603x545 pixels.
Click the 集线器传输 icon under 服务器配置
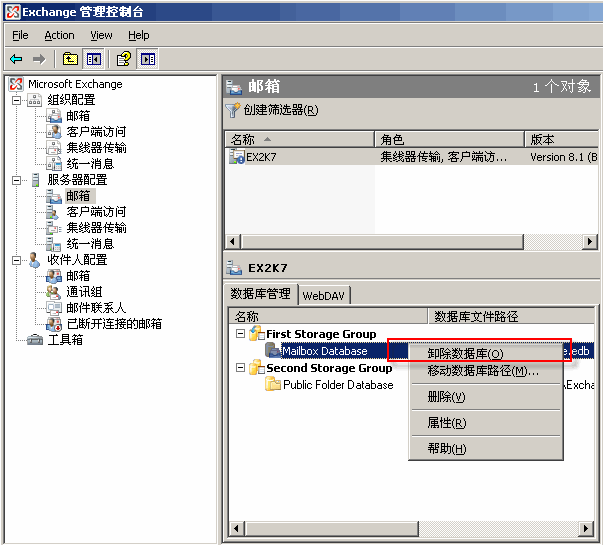[x=54, y=228]
